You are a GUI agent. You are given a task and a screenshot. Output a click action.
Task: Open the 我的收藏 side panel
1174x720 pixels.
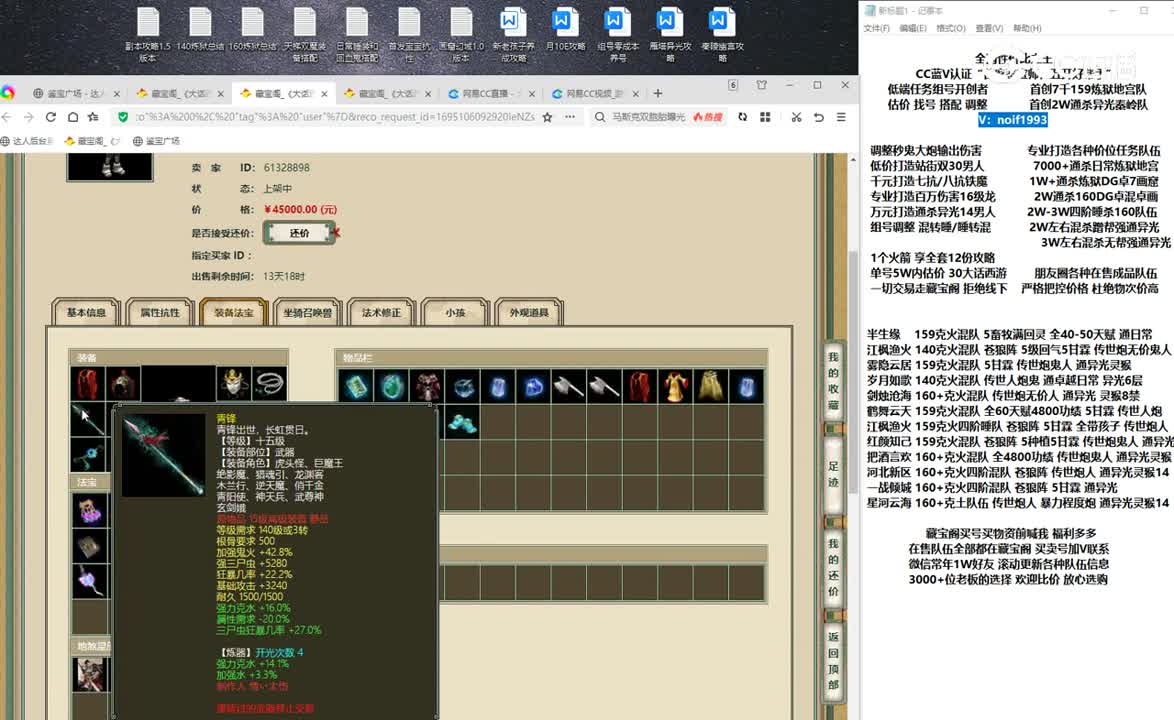tap(833, 380)
